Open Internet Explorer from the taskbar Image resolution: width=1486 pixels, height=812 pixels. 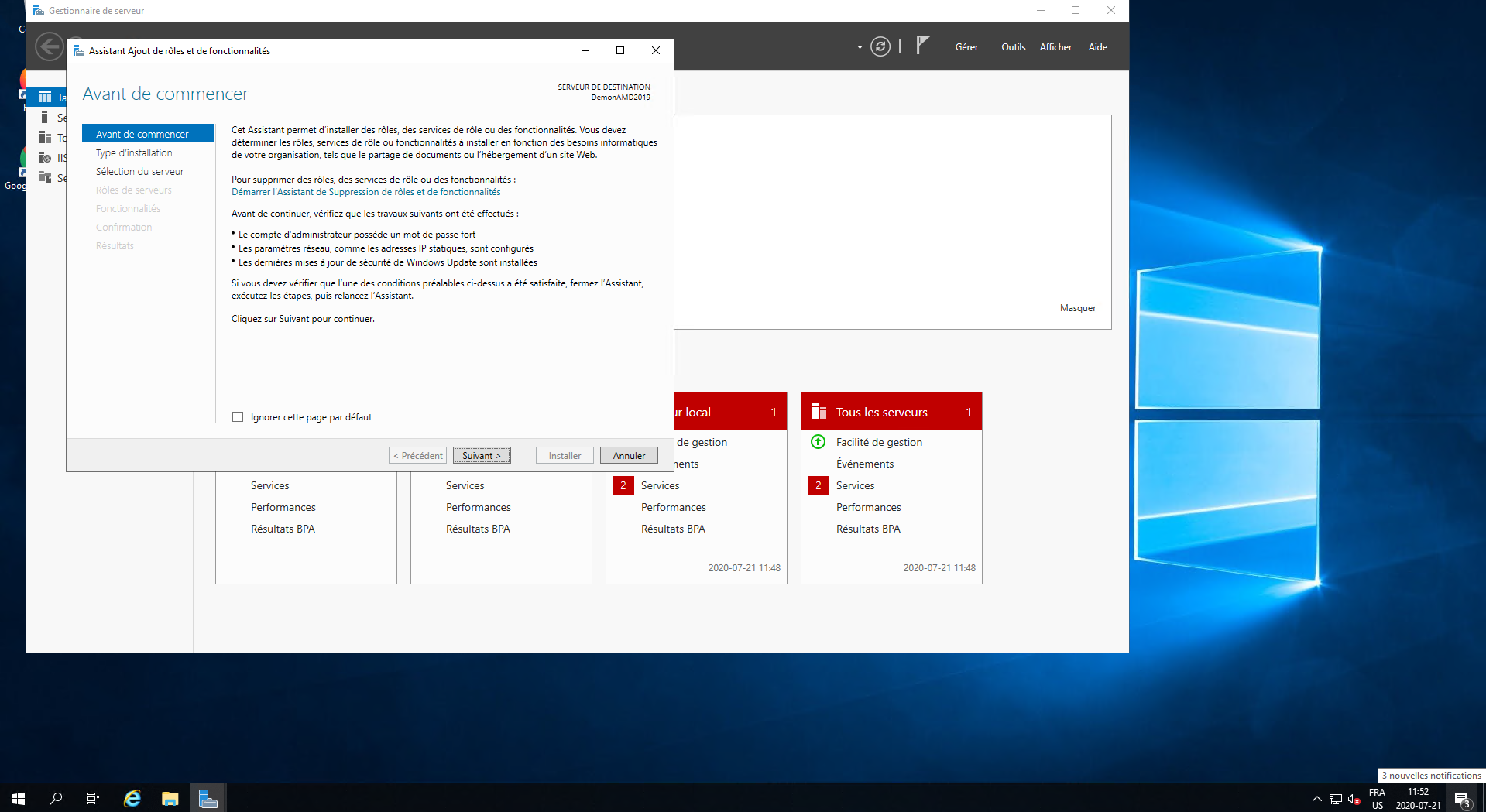(132, 798)
